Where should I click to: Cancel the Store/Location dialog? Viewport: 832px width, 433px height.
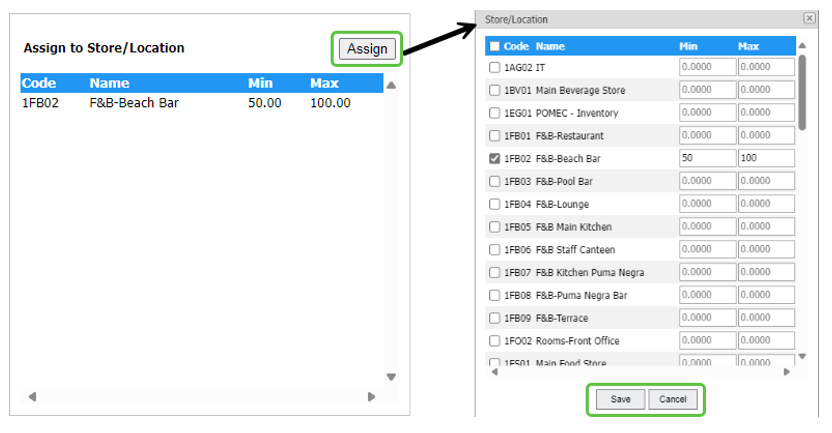[x=672, y=399]
